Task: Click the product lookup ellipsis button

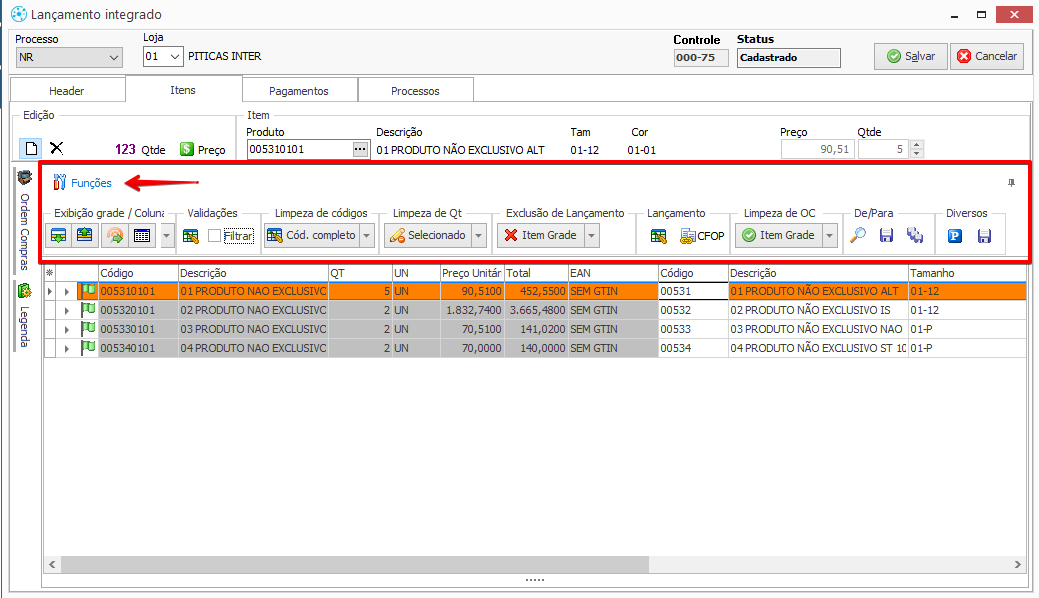Action: pos(361,149)
